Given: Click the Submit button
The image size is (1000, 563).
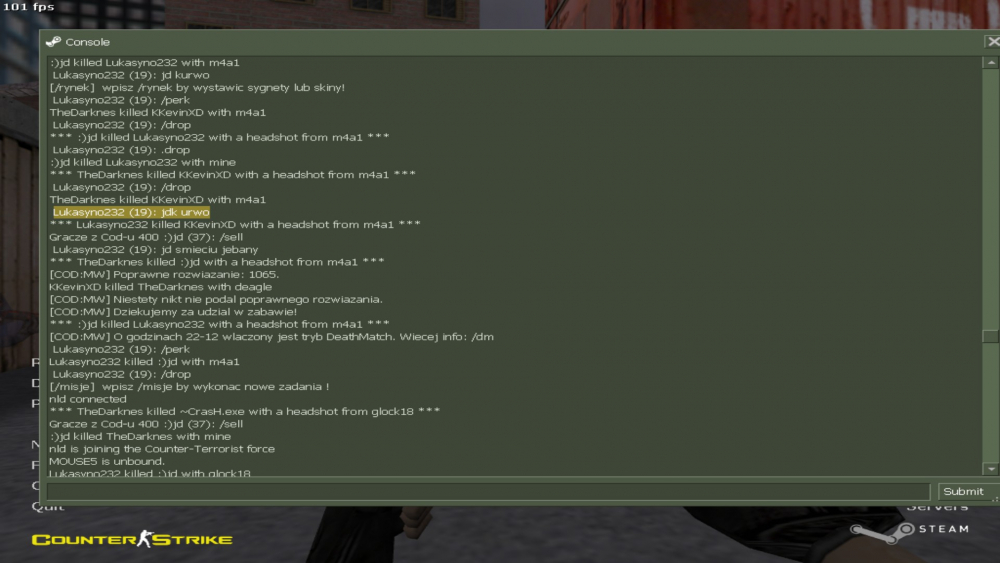Looking at the screenshot, I should pos(966,492).
